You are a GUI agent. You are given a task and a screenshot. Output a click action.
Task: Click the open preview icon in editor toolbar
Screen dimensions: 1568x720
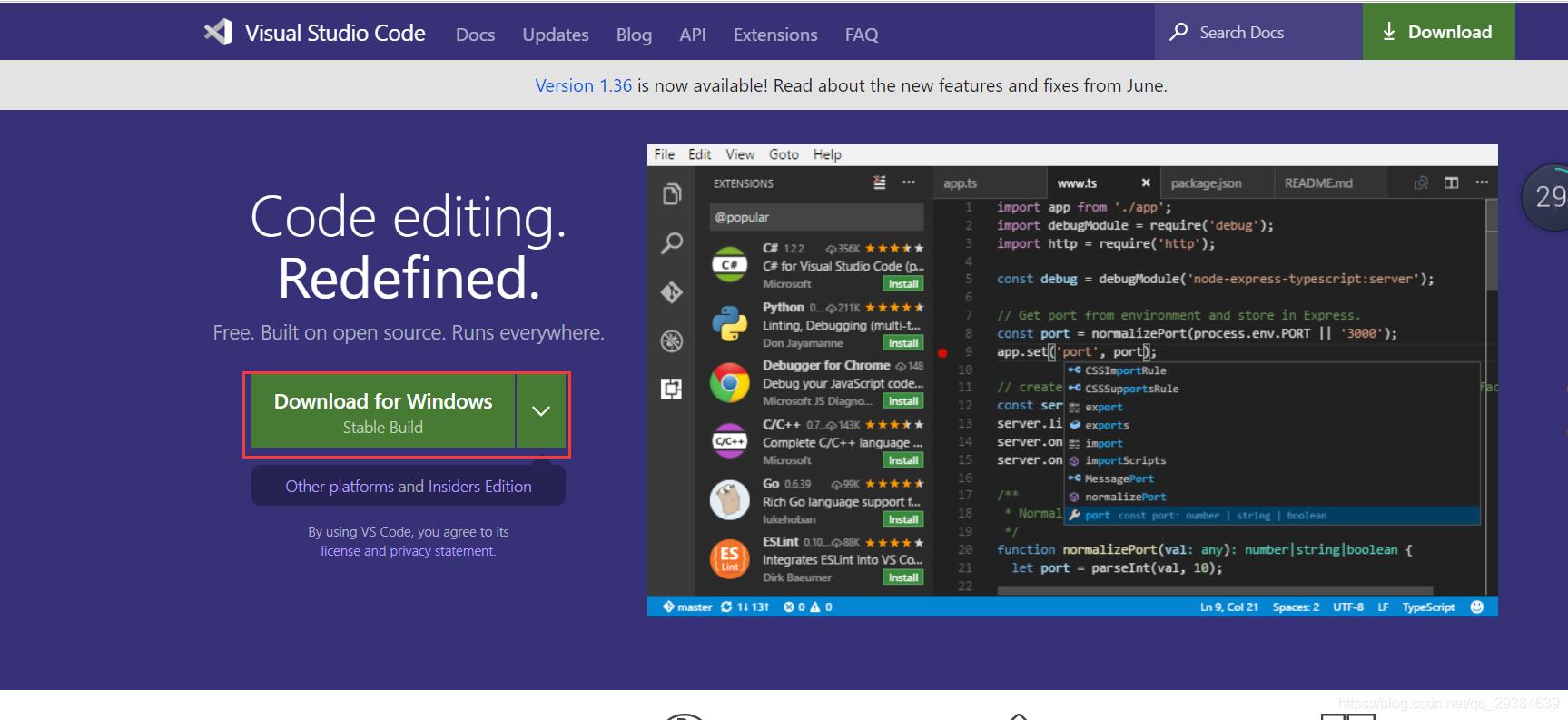(x=1421, y=182)
